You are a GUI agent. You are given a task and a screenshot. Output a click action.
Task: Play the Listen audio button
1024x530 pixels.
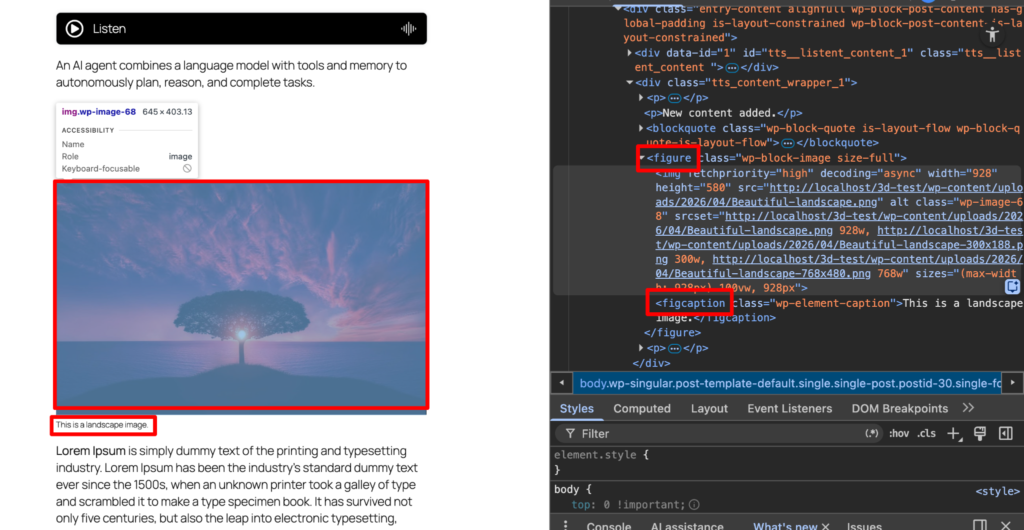[74, 29]
